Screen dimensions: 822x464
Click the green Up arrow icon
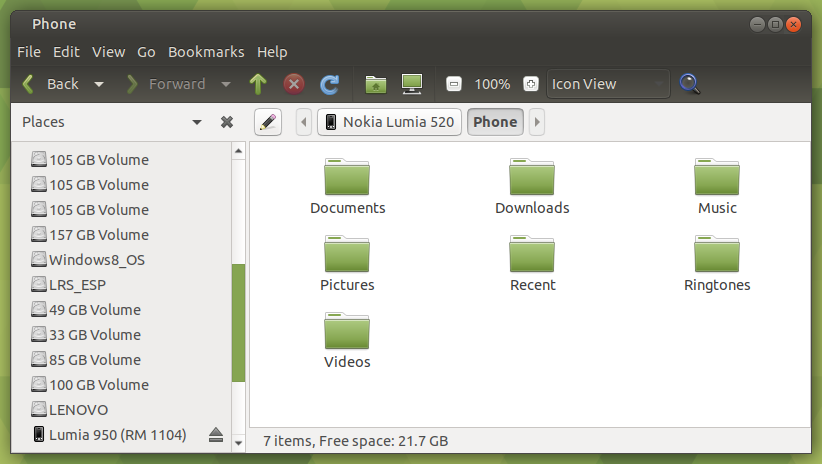pos(258,84)
